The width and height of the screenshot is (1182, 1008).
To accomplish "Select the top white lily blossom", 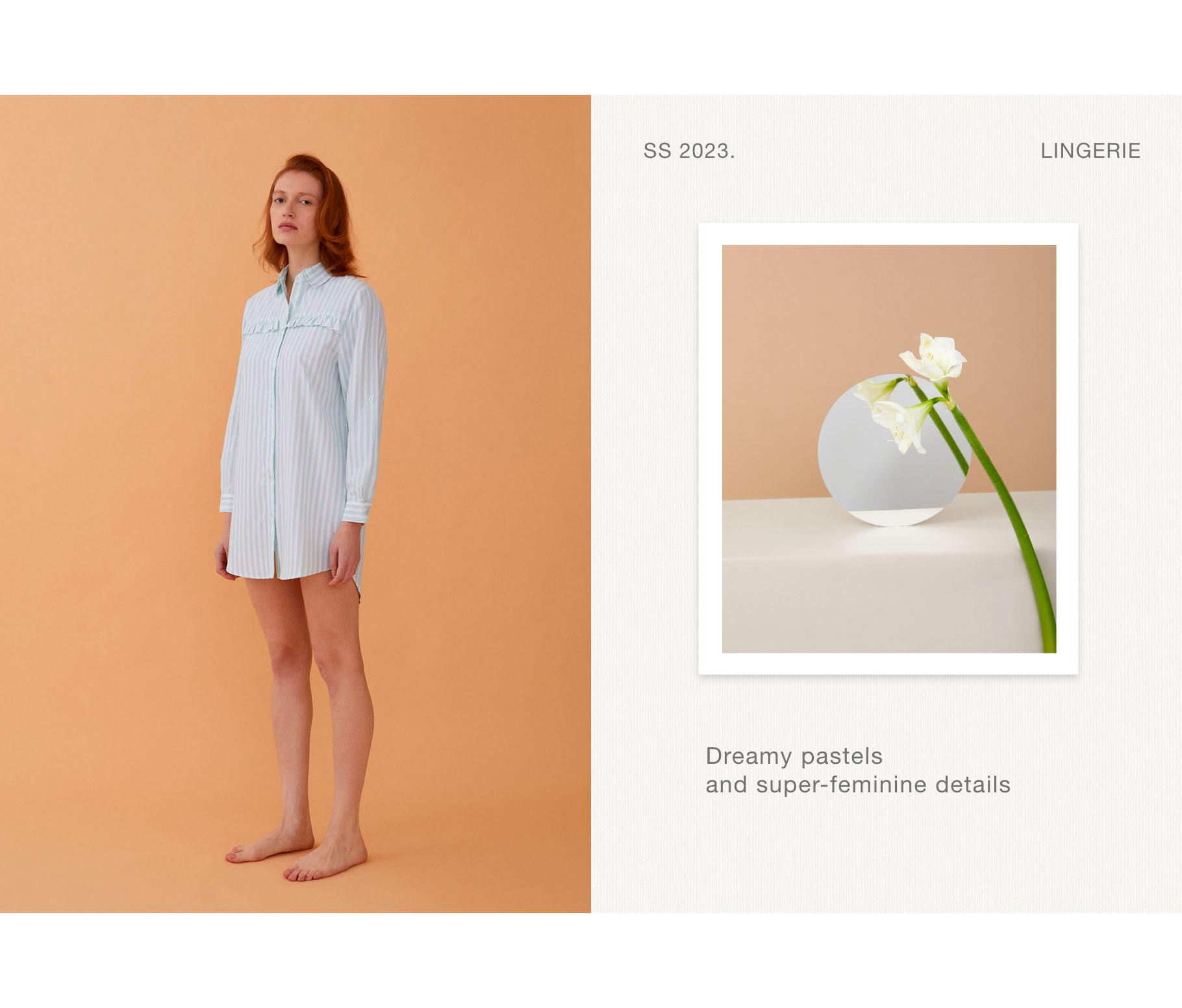I will pos(933,358).
